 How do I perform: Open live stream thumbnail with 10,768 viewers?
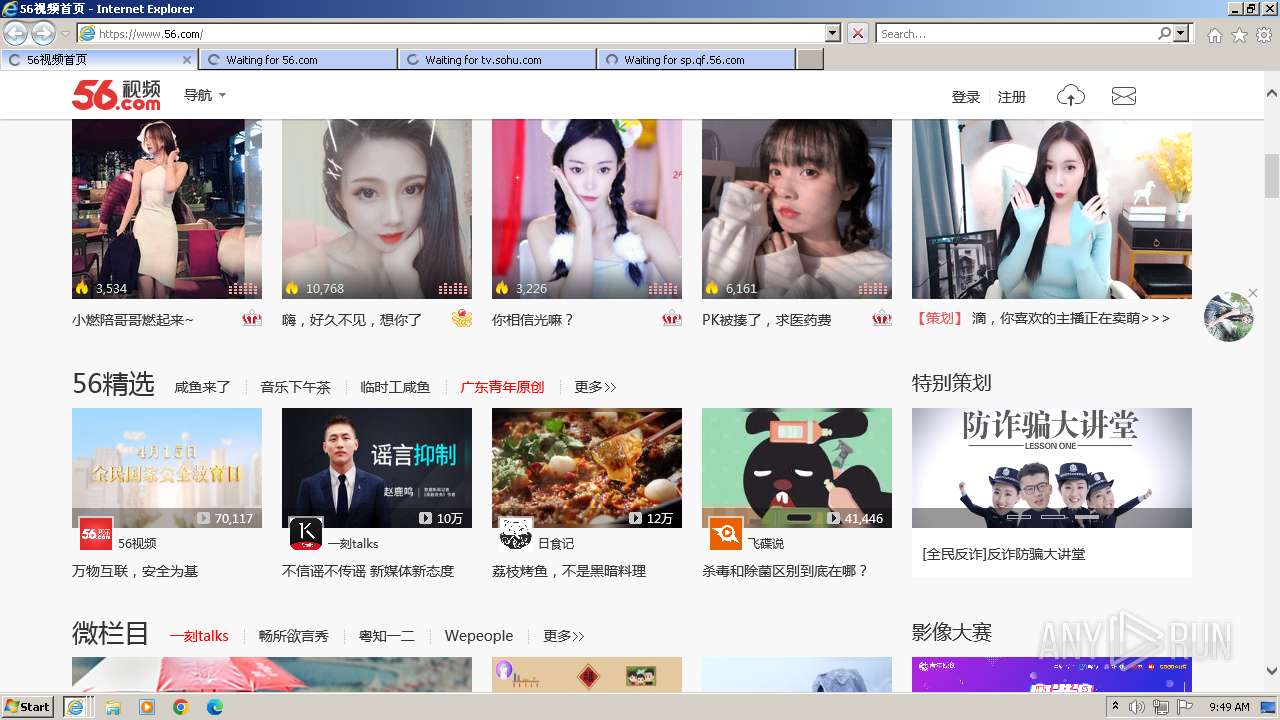(x=377, y=208)
